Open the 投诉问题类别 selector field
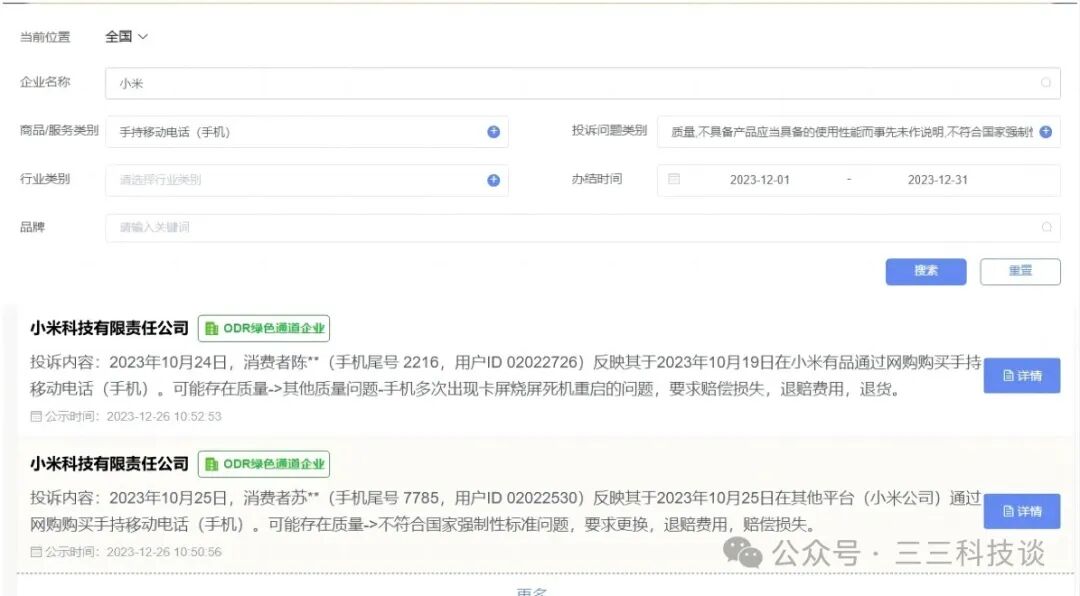 pos(859,132)
